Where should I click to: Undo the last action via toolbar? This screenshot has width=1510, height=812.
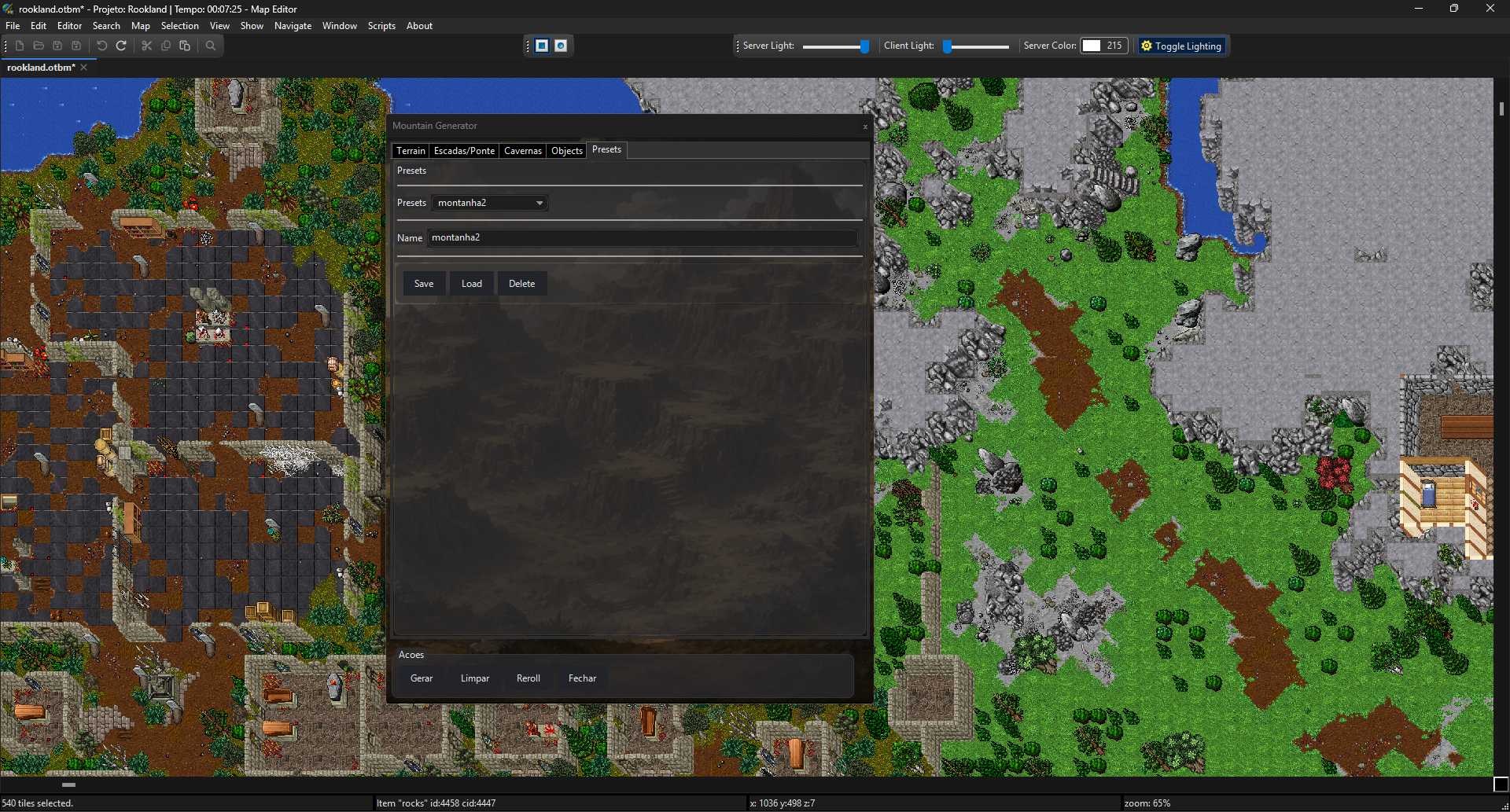pos(102,46)
